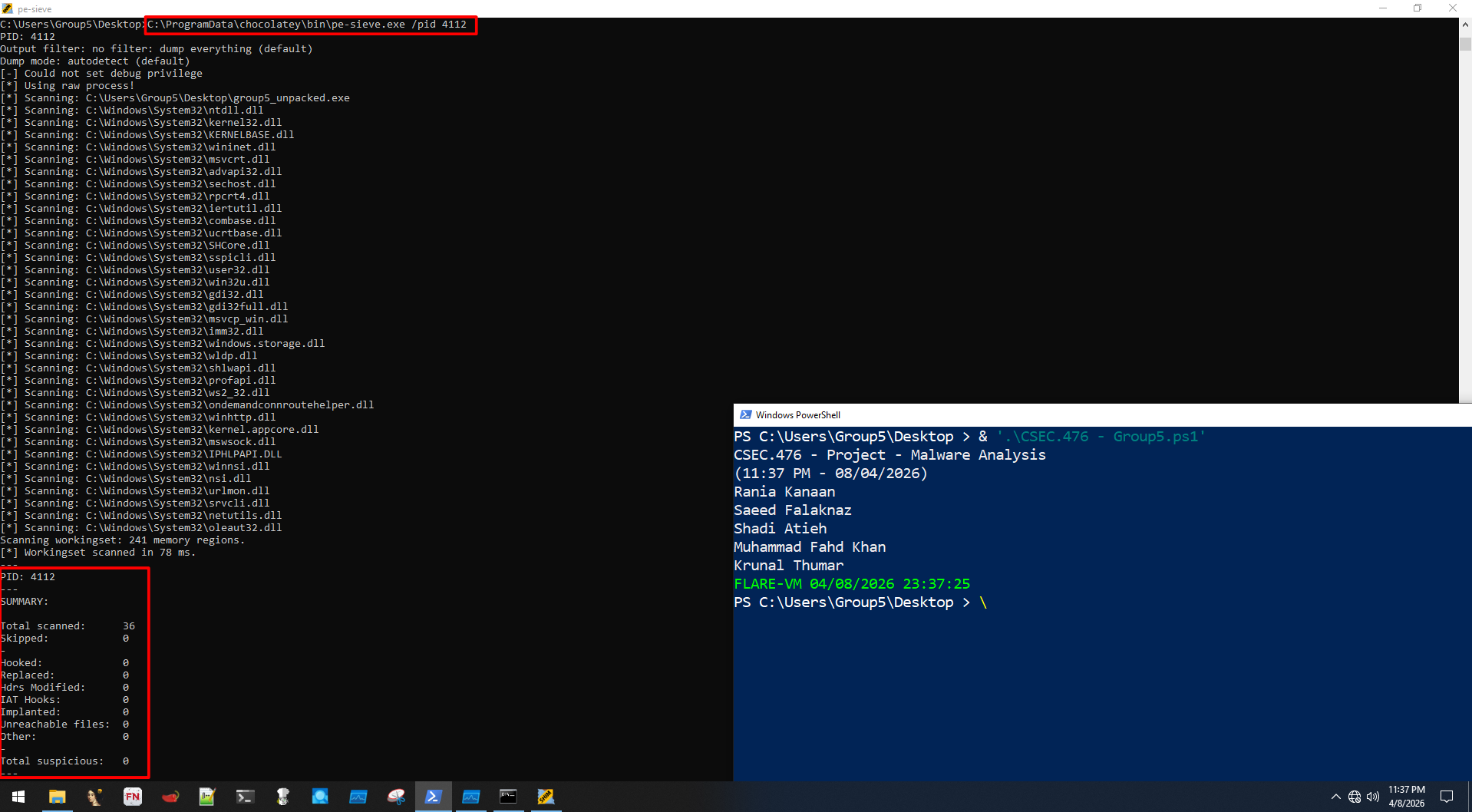Screen dimensions: 1472x812
Task: Click the red chili pepper taskbar icon
Action: coord(170,797)
